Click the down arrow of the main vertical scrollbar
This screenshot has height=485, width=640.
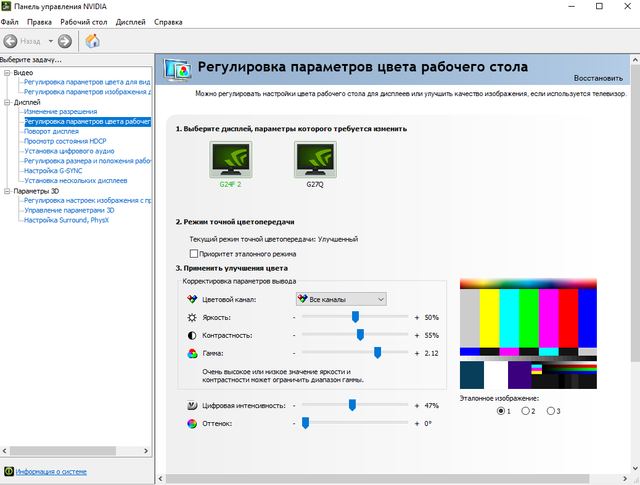636,468
